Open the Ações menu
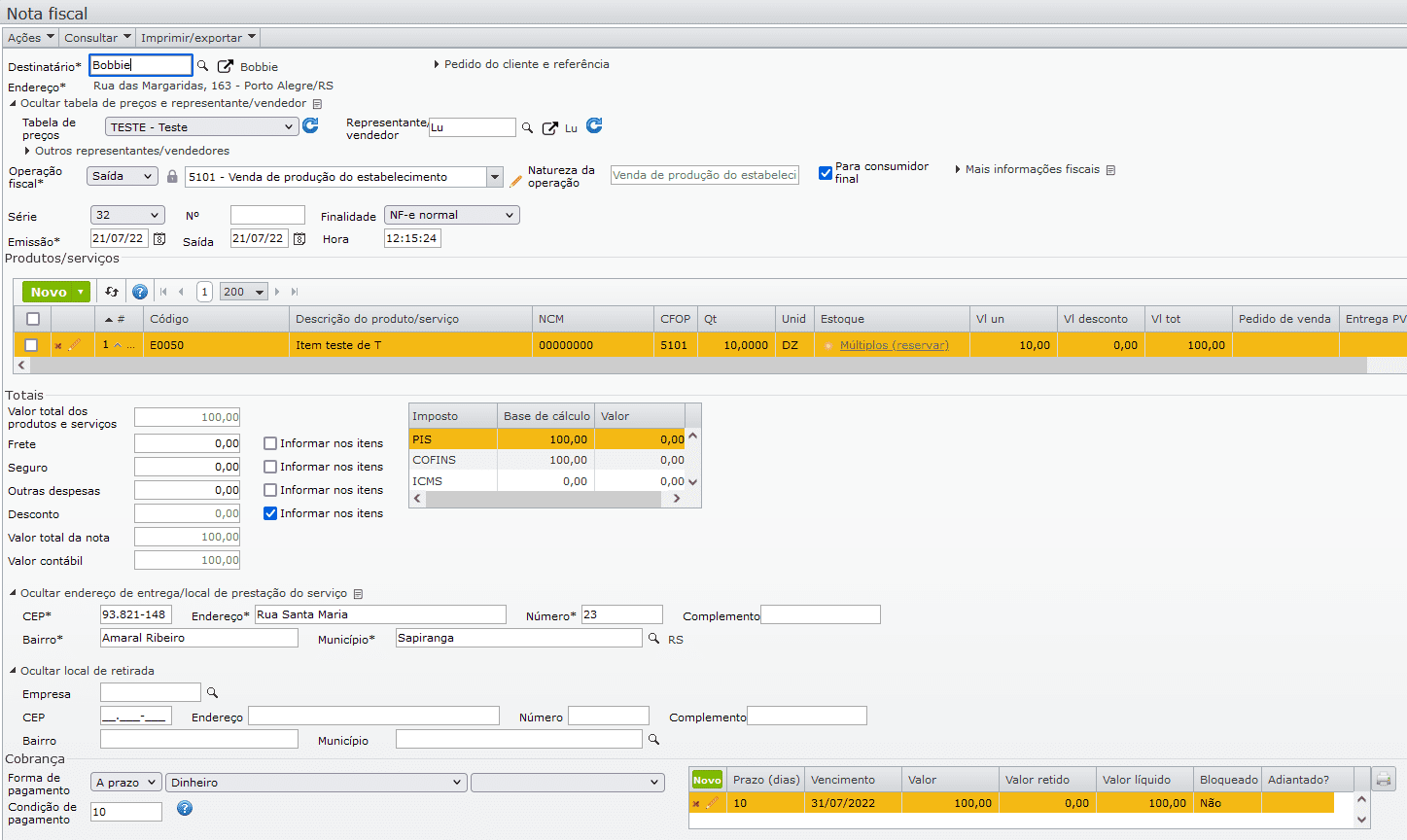This screenshot has height=840, width=1407. pyautogui.click(x=30, y=38)
